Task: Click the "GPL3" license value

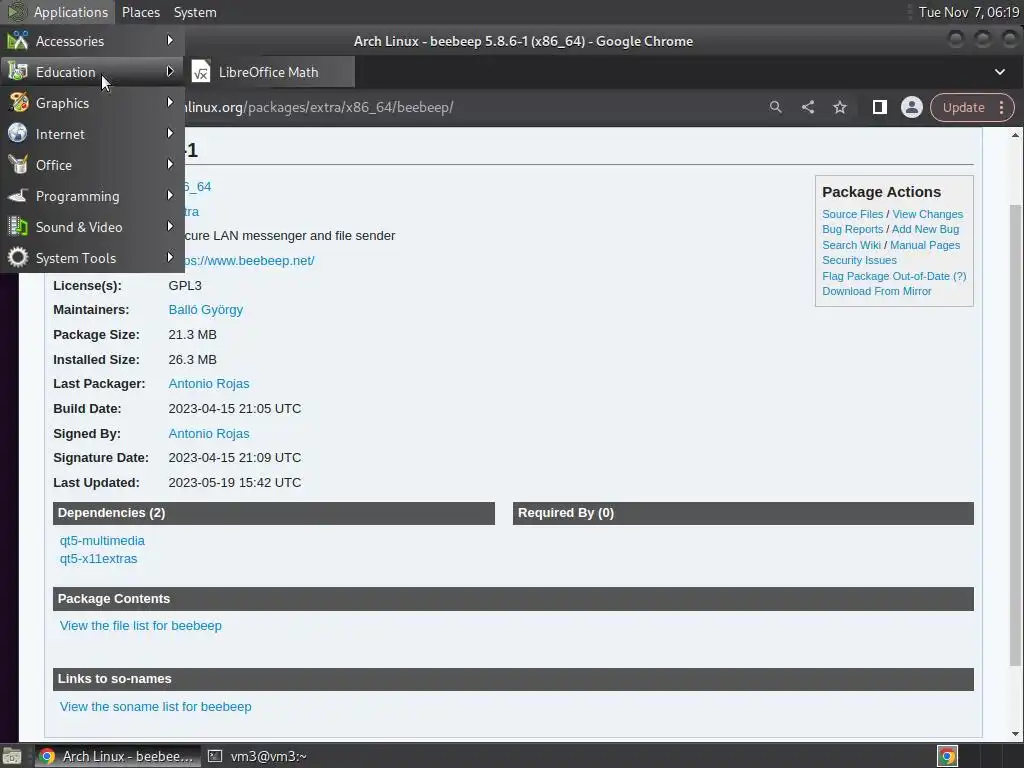Action: [x=185, y=285]
